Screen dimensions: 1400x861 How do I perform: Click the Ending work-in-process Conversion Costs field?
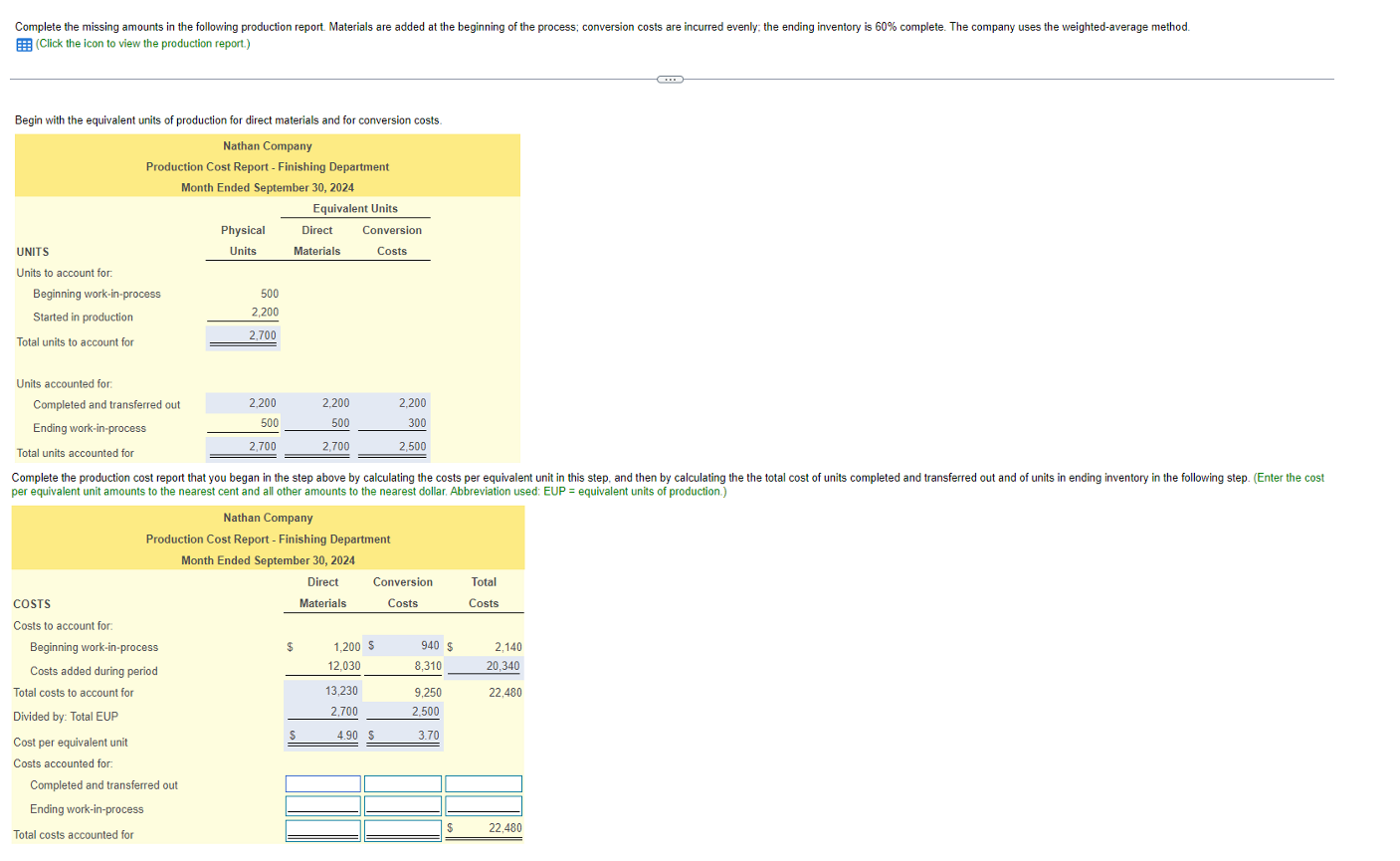(x=402, y=805)
